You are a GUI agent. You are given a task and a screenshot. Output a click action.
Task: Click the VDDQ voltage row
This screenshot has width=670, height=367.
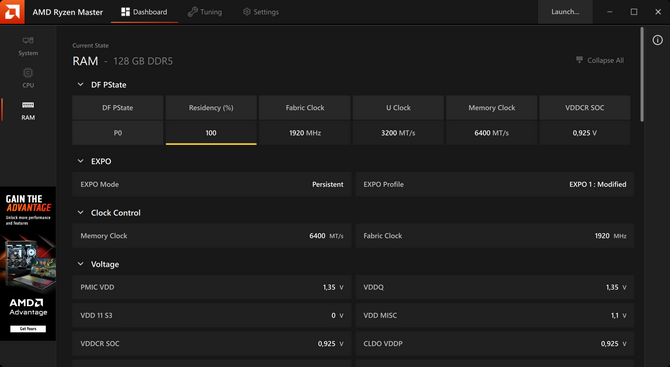click(x=495, y=287)
